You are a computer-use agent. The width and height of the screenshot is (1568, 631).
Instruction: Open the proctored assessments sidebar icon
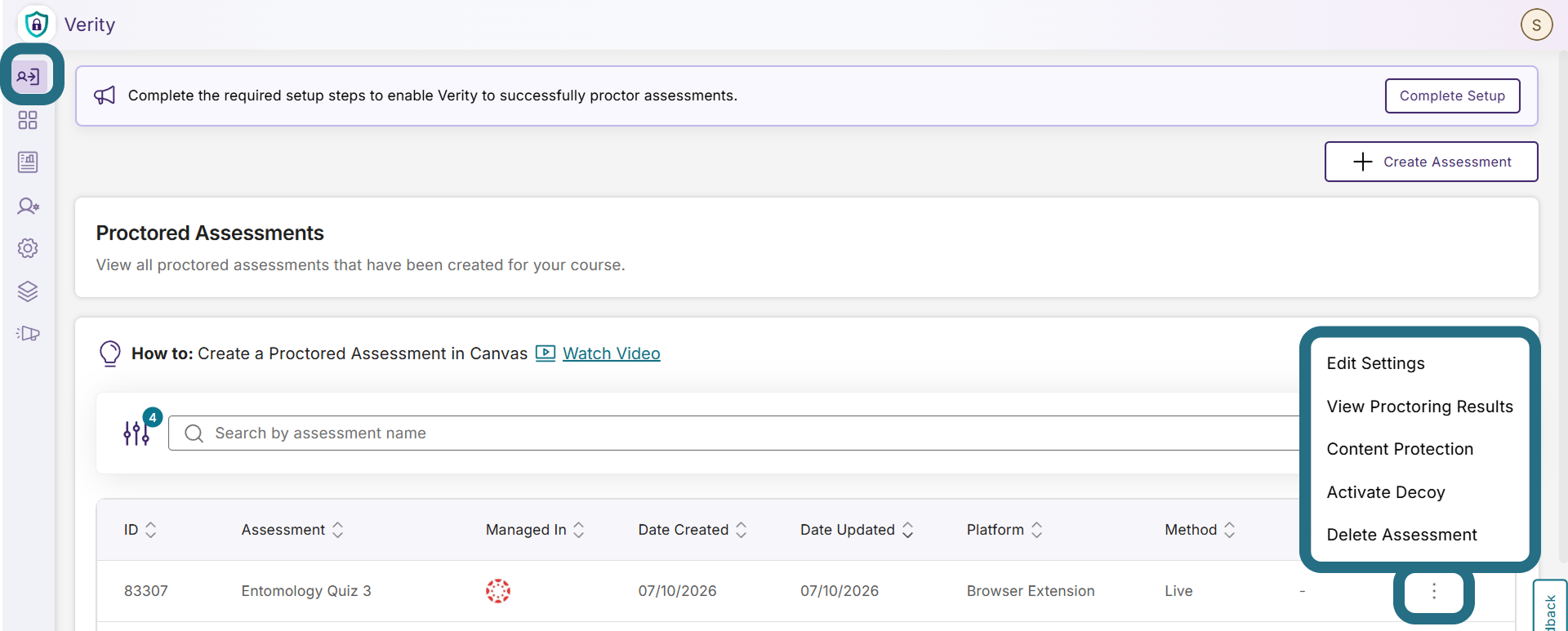(x=29, y=77)
